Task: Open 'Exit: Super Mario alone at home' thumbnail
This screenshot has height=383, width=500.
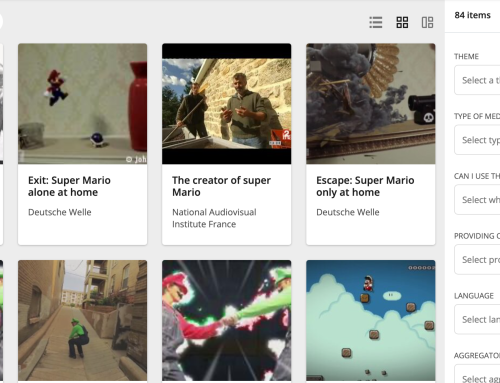Action: [x=82, y=104]
